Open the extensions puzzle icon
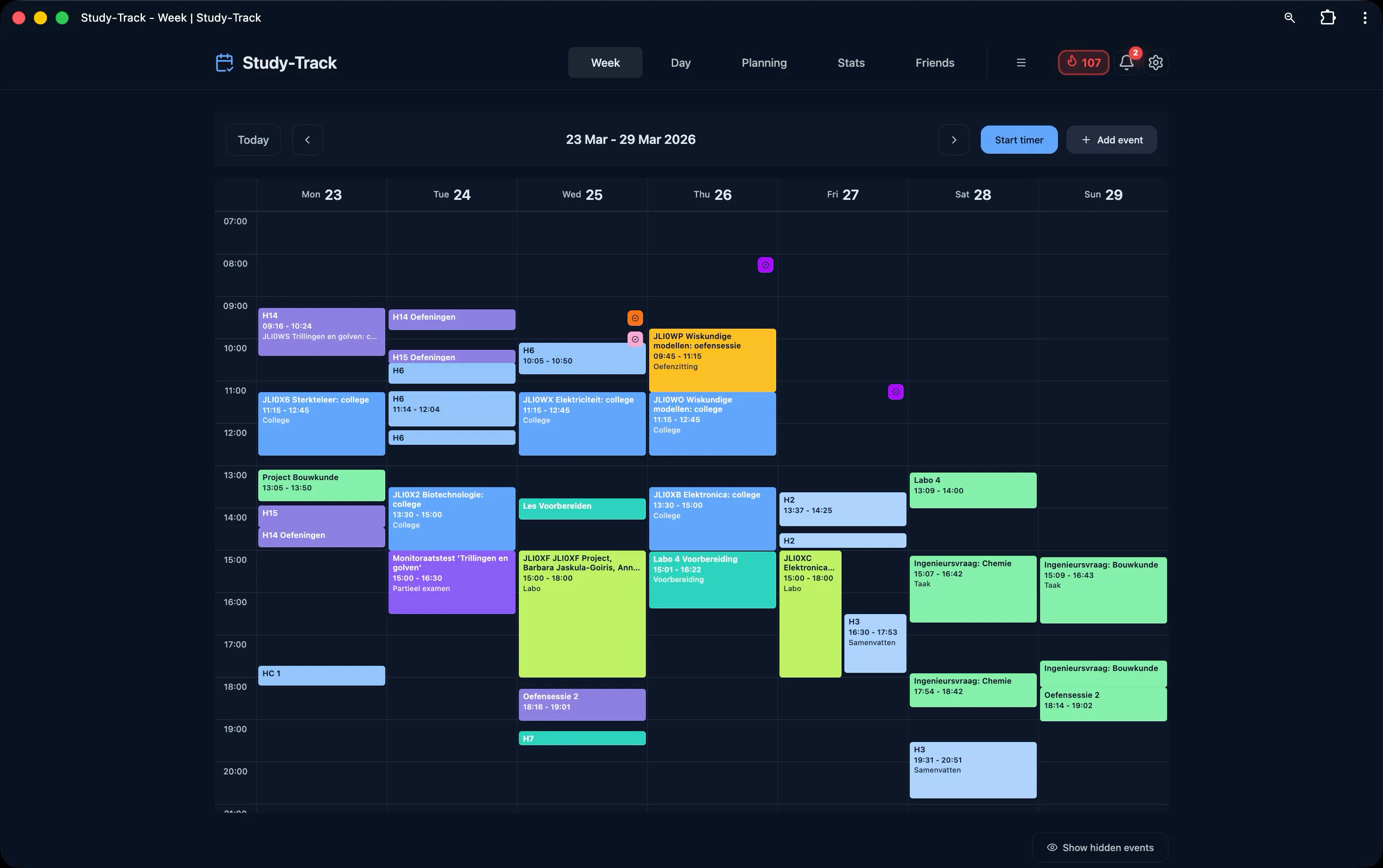This screenshot has height=868, width=1383. tap(1328, 18)
